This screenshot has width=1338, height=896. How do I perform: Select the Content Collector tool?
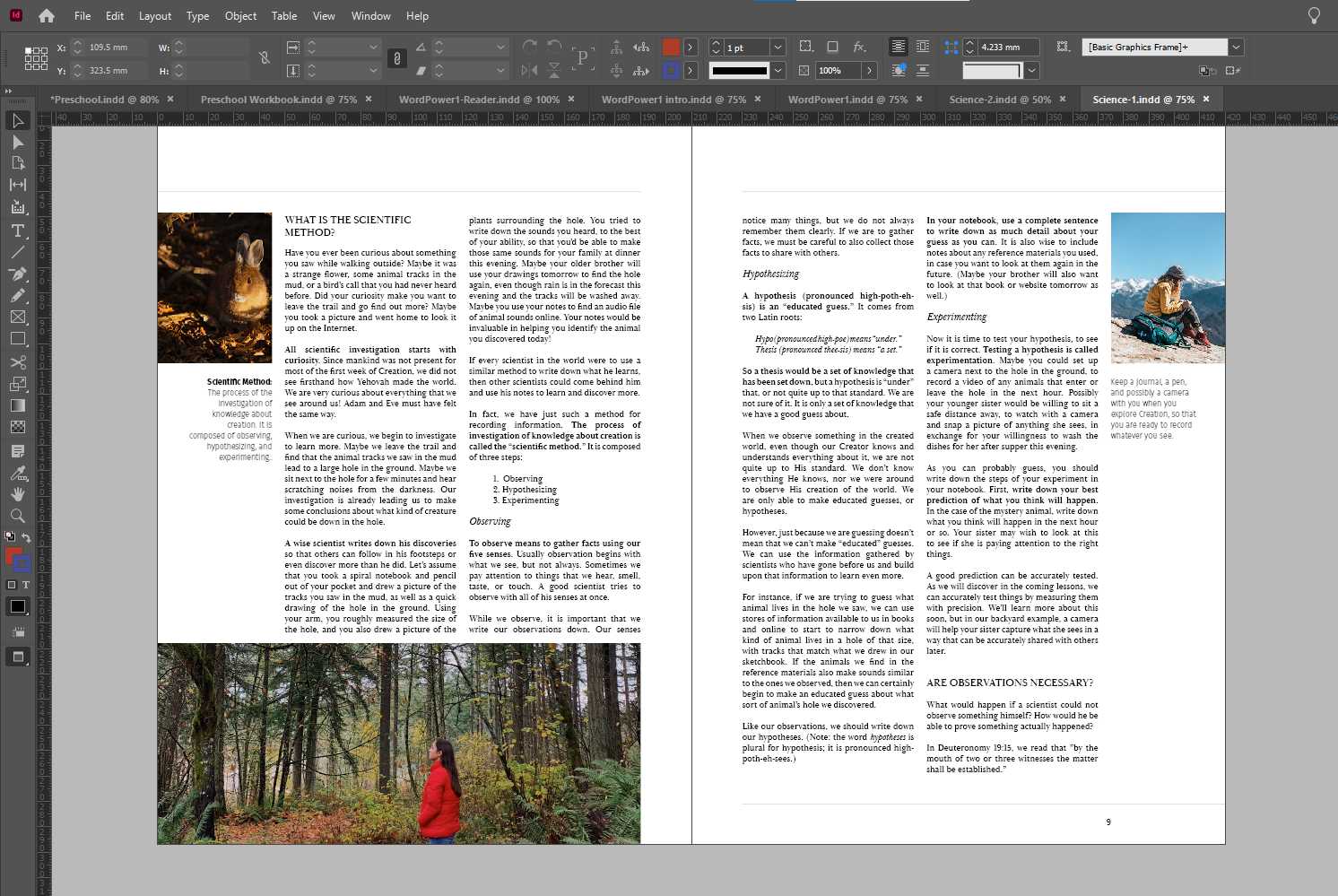[x=17, y=207]
